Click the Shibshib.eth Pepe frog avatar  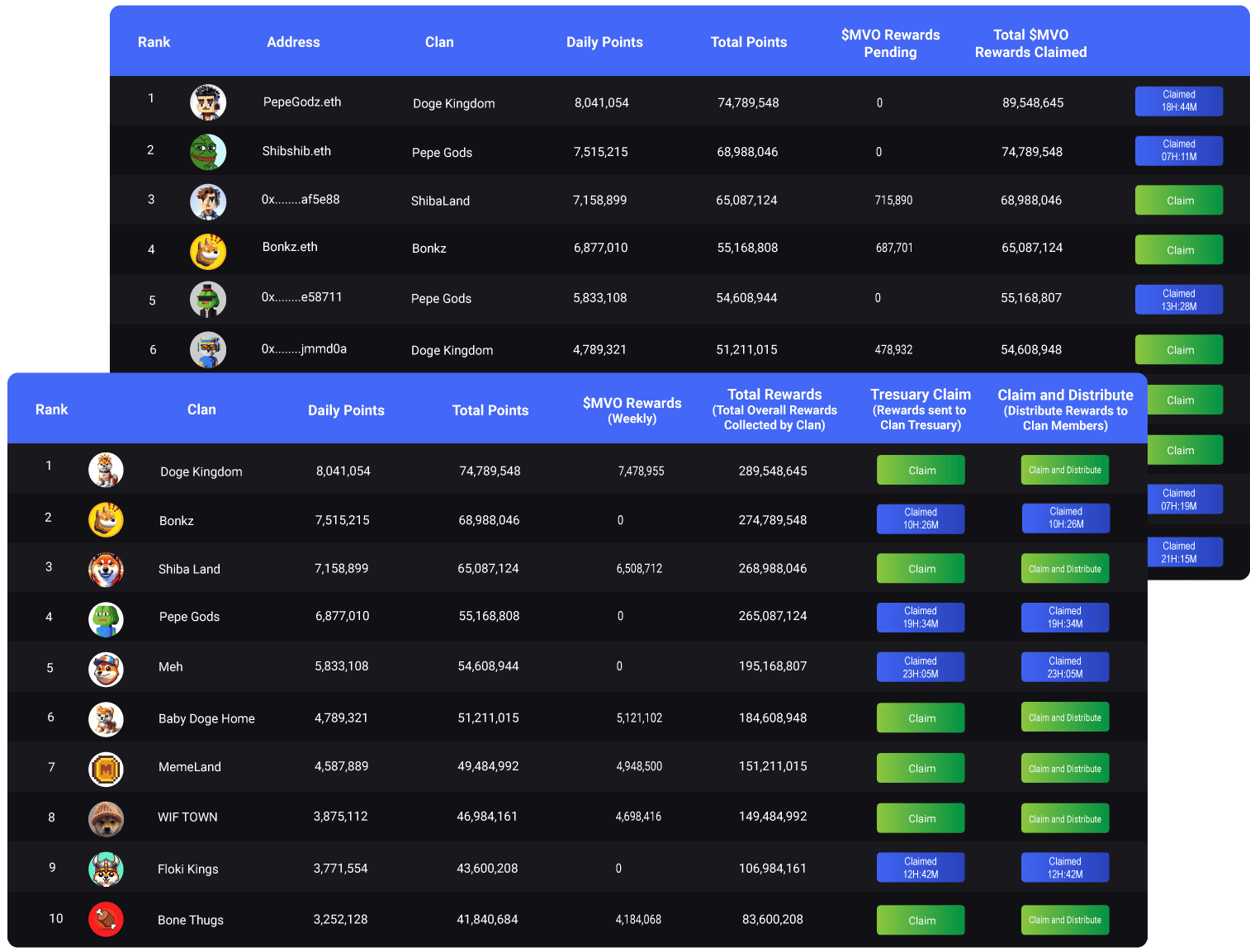[208, 152]
